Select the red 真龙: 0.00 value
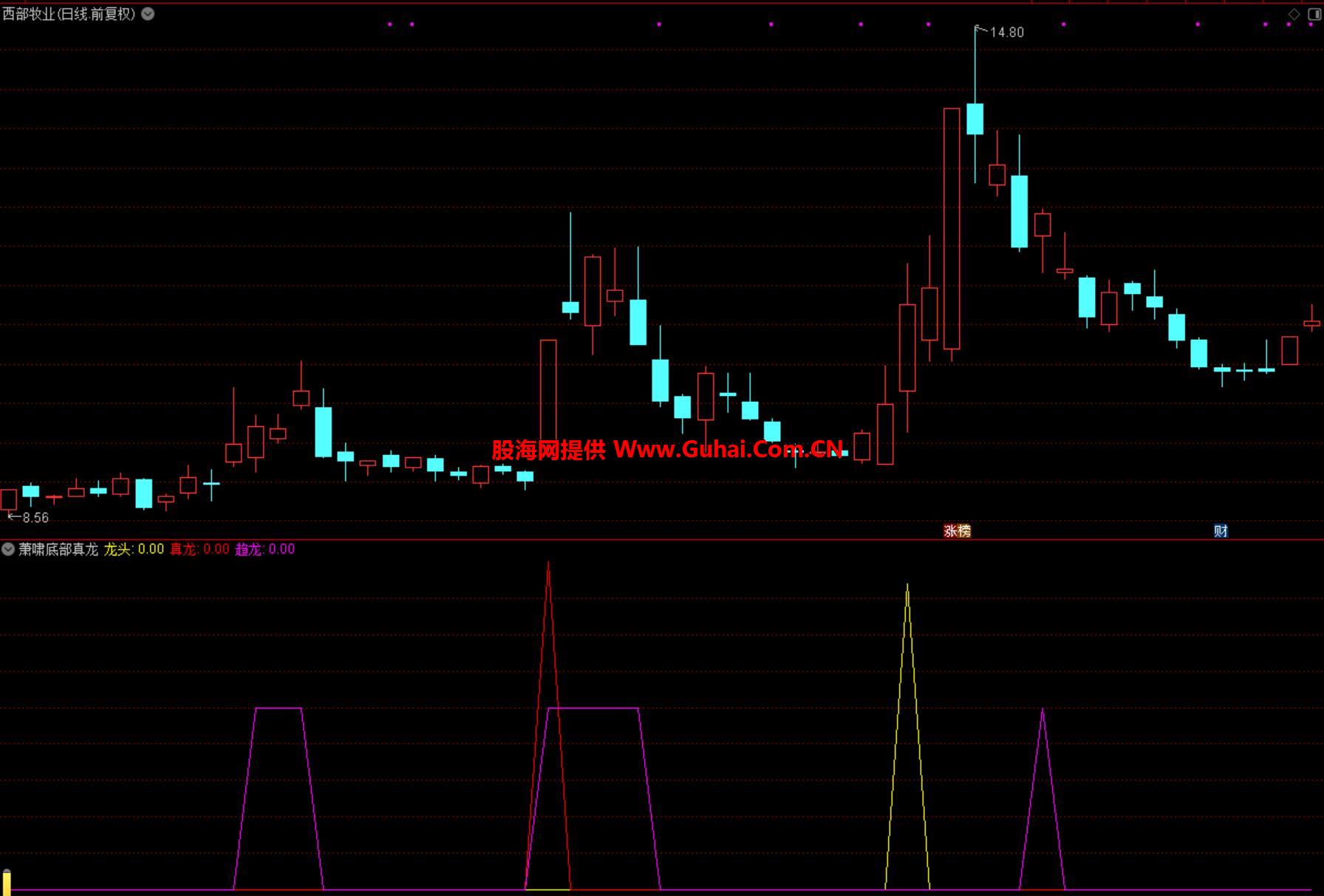Image resolution: width=1324 pixels, height=896 pixels. click(x=199, y=549)
